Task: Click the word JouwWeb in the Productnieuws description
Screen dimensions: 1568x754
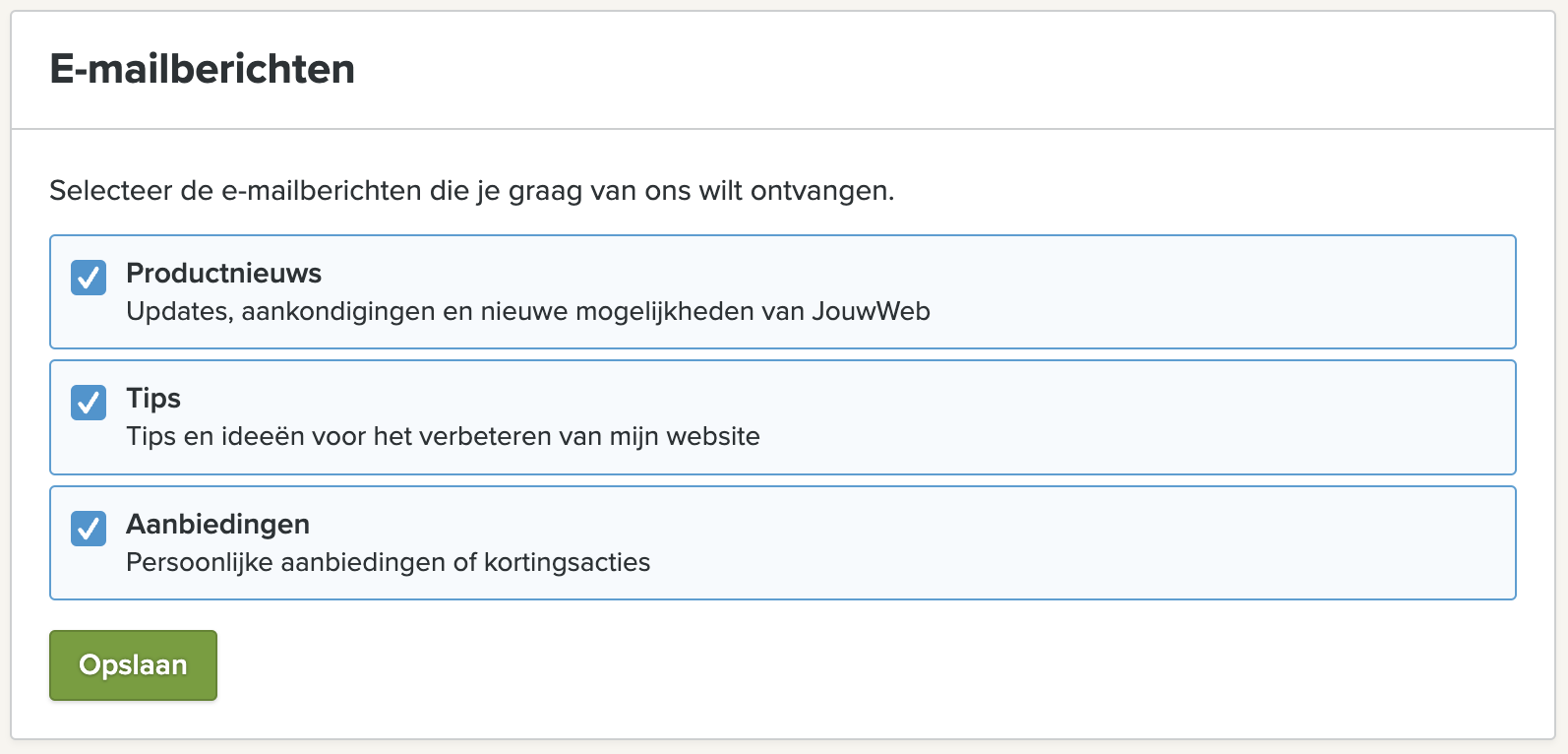Action: [x=871, y=312]
